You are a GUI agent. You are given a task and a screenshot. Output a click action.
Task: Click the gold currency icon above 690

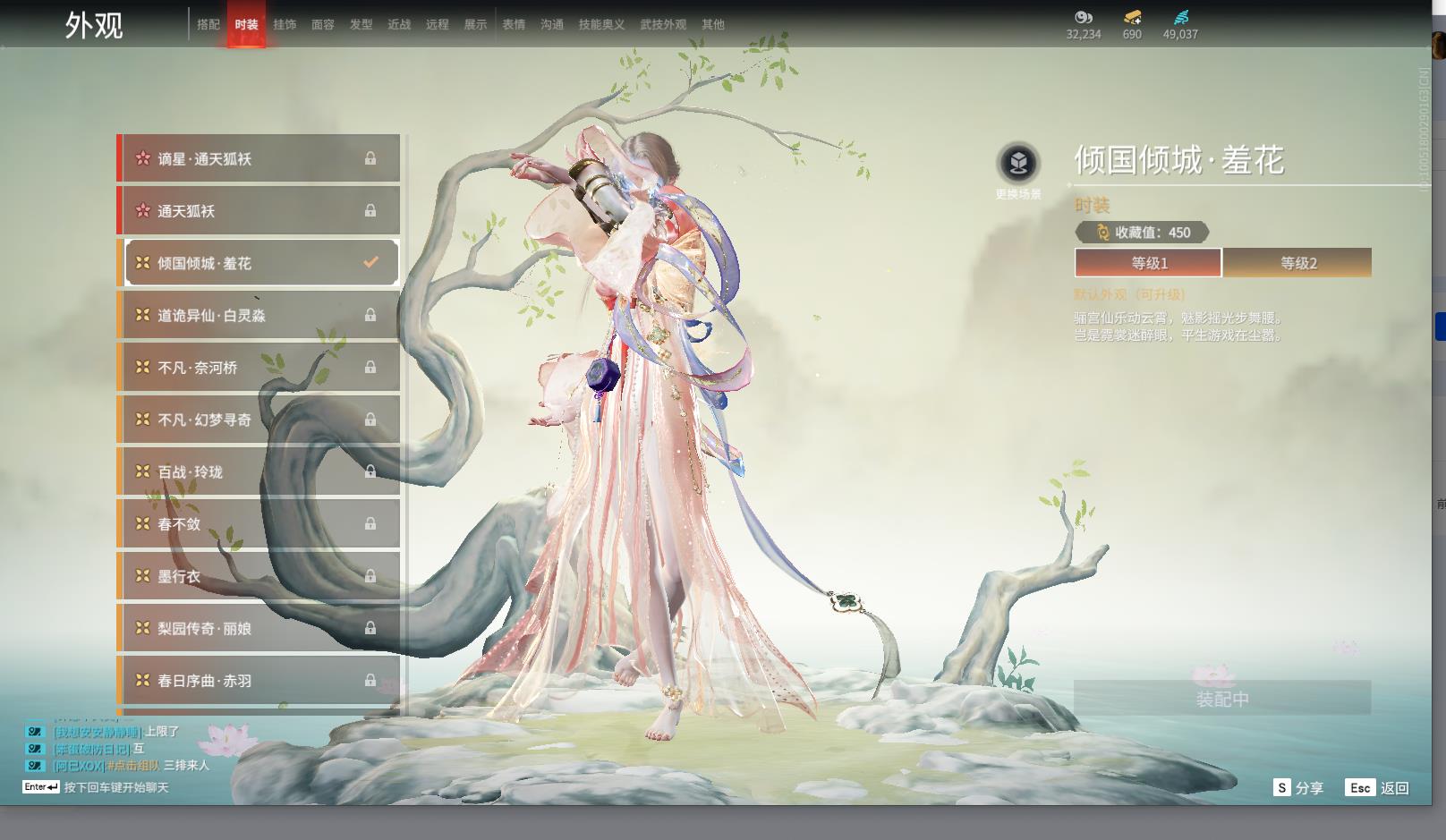(x=1132, y=17)
